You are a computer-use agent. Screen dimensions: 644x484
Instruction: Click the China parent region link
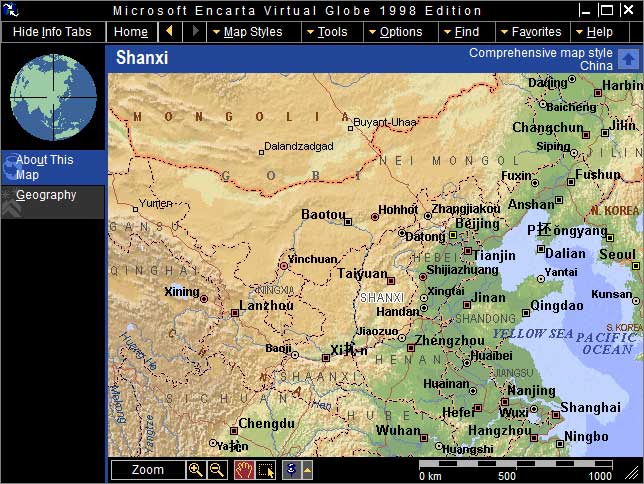pos(596,66)
